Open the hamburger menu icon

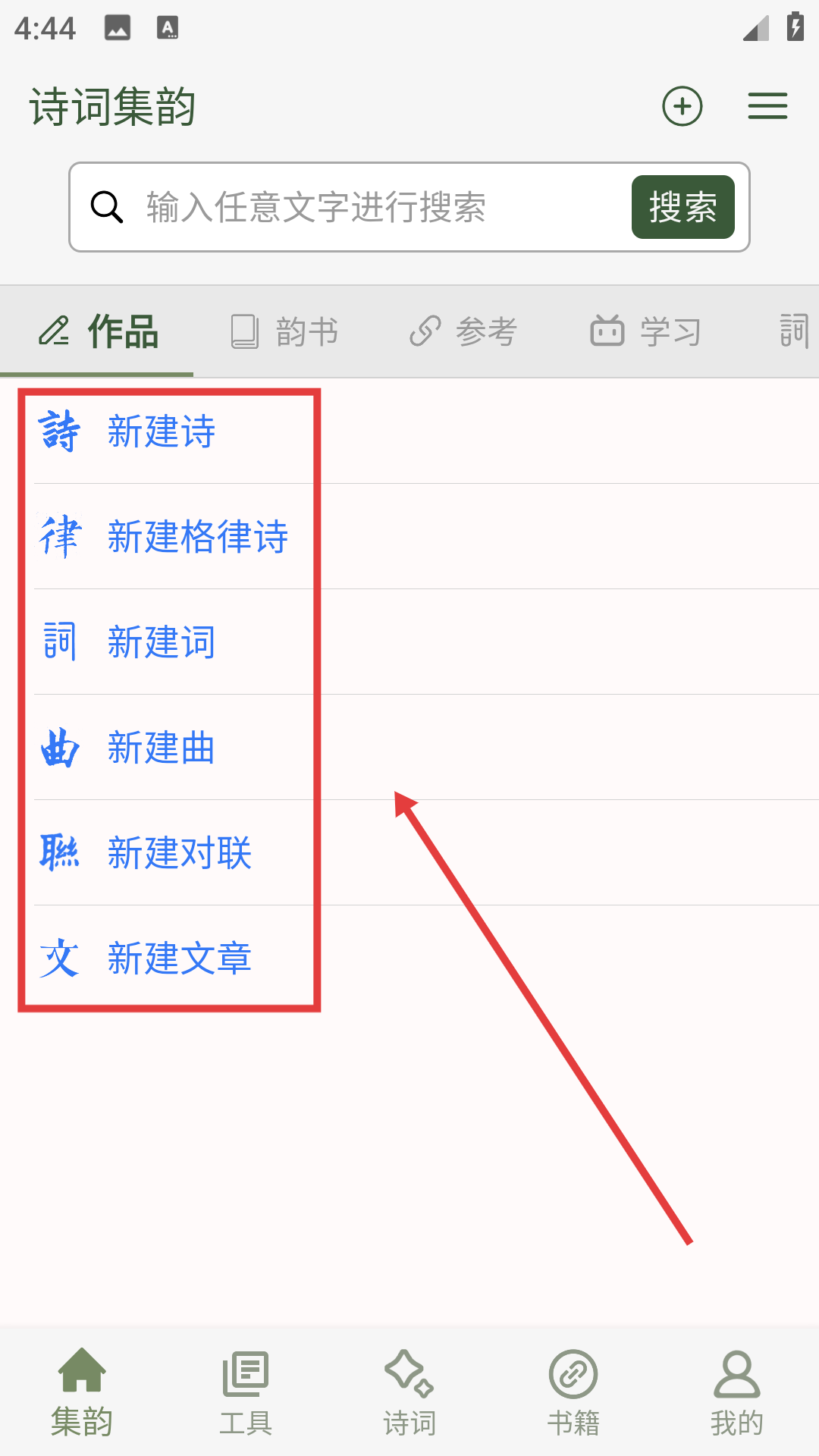pos(767,106)
